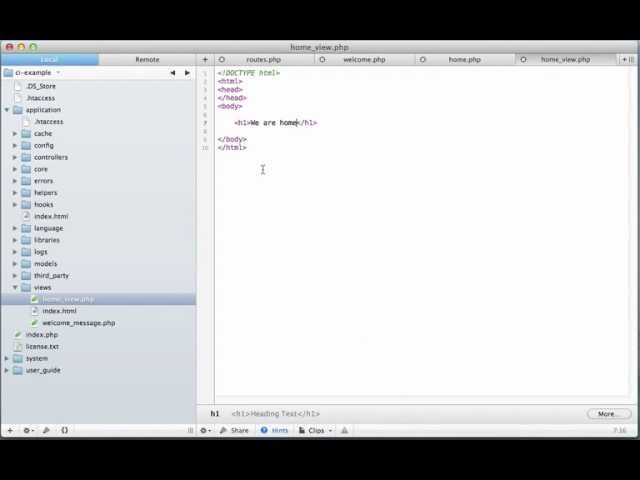640x480 pixels.
Task: Click the license.txt file icon
Action: [18, 347]
